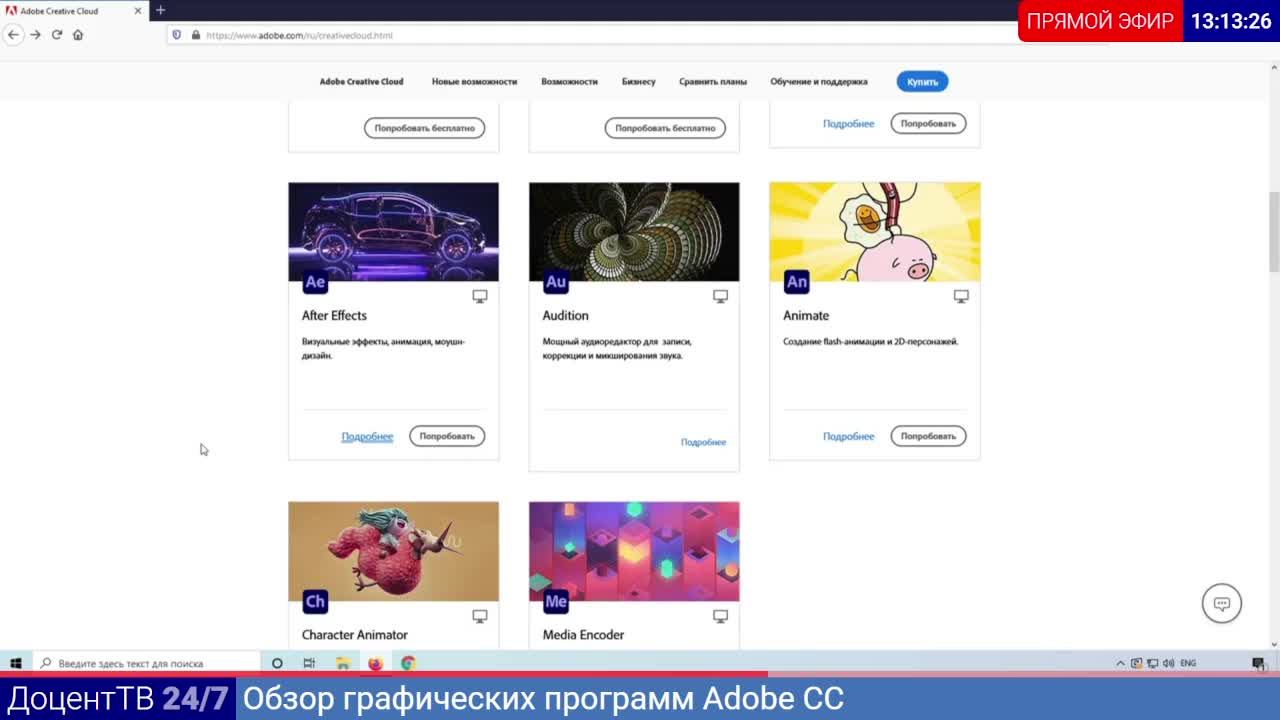Open the Windows Start menu
The image size is (1280, 720).
[x=16, y=663]
